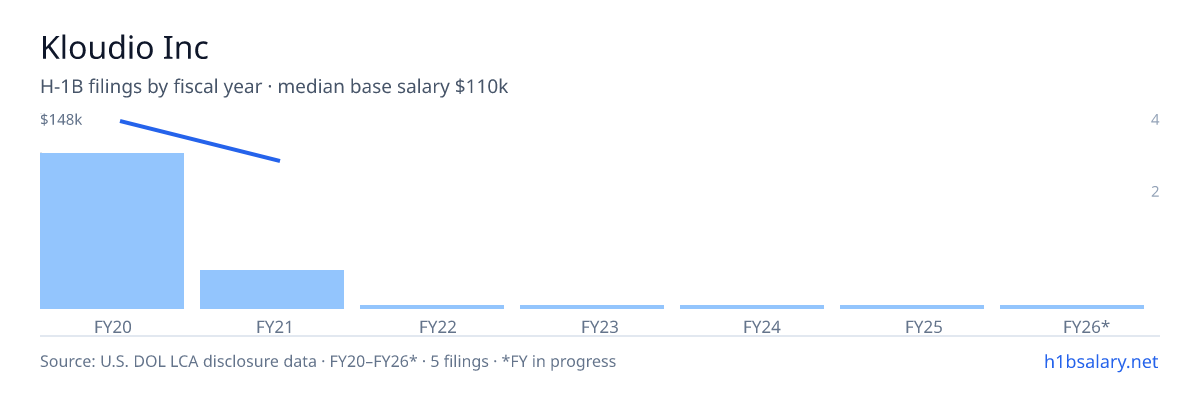Click the FY20 axis label
1200x400 pixels.
112,326
